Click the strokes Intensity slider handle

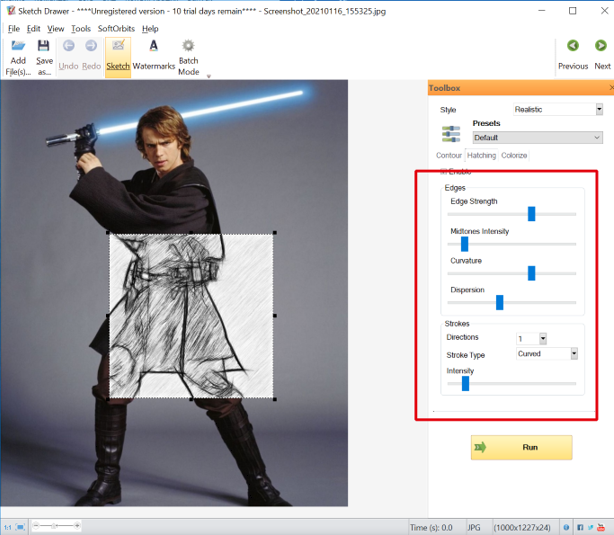click(x=465, y=383)
